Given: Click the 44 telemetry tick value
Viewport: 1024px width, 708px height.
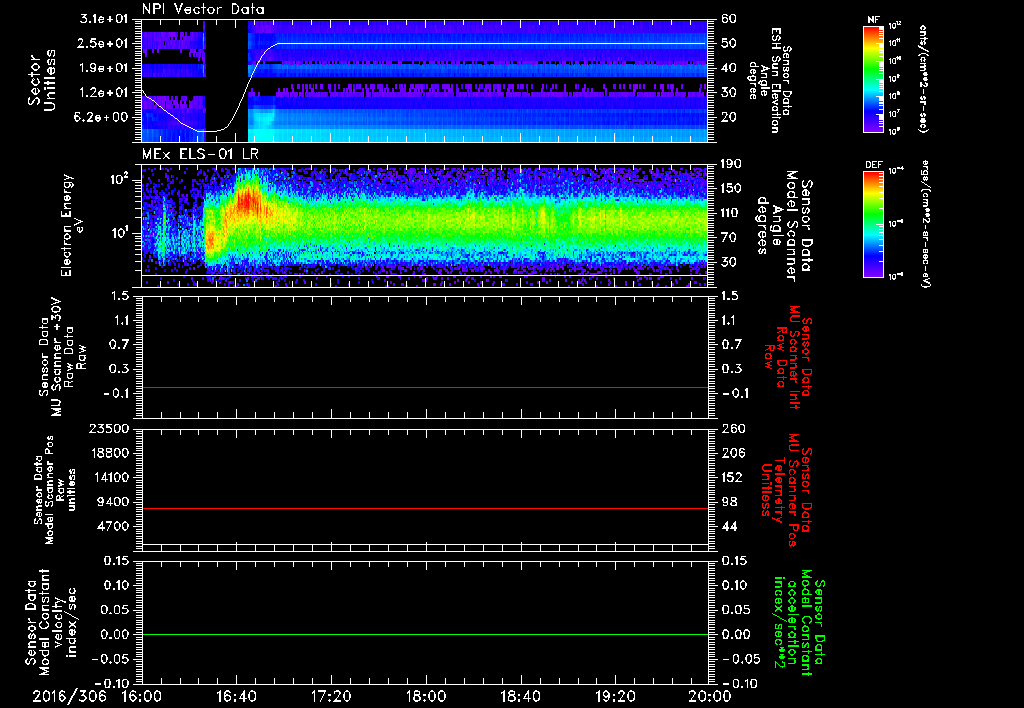Looking at the screenshot, I should [x=729, y=526].
